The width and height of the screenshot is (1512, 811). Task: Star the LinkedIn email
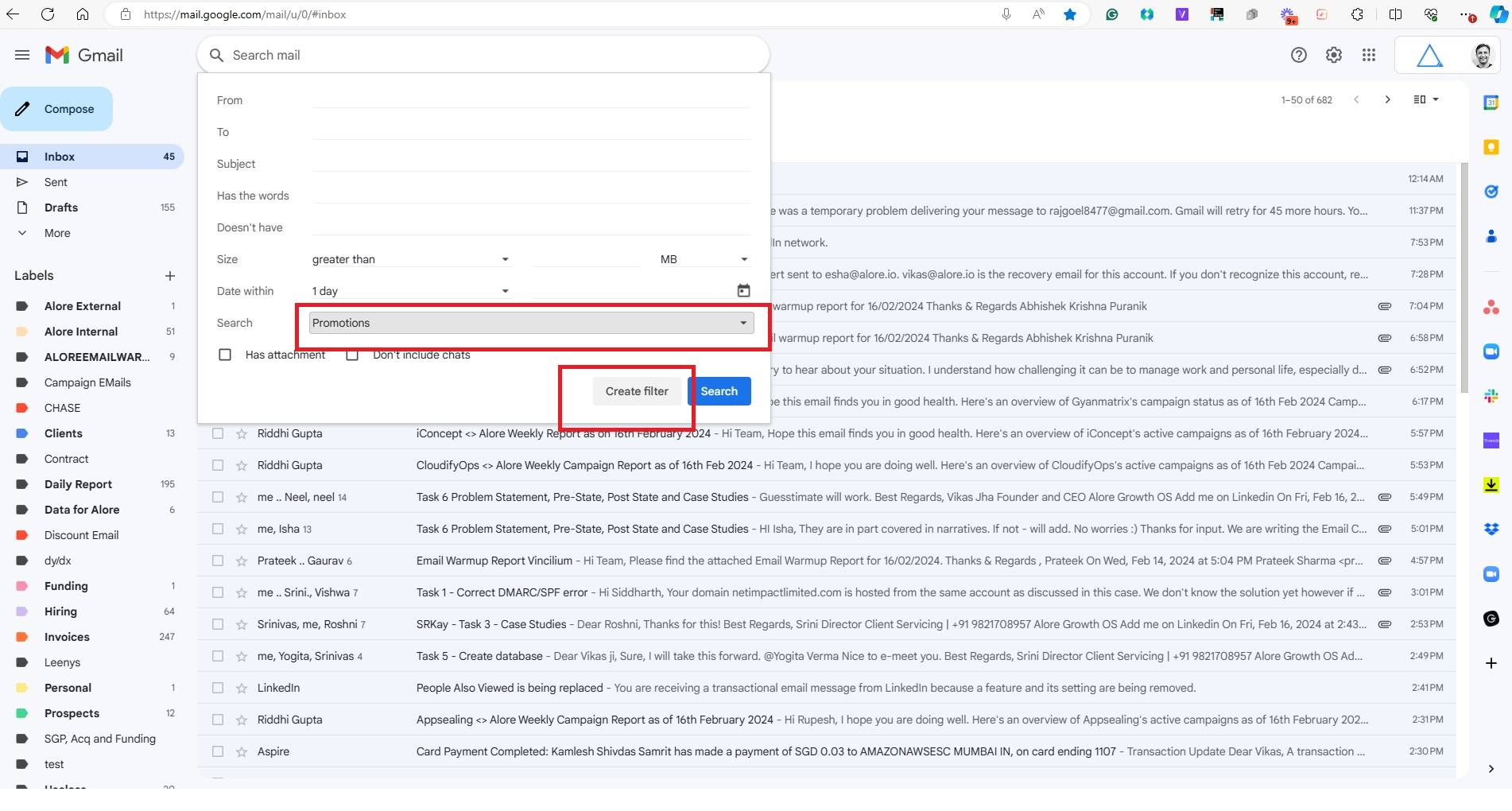pyautogui.click(x=242, y=688)
